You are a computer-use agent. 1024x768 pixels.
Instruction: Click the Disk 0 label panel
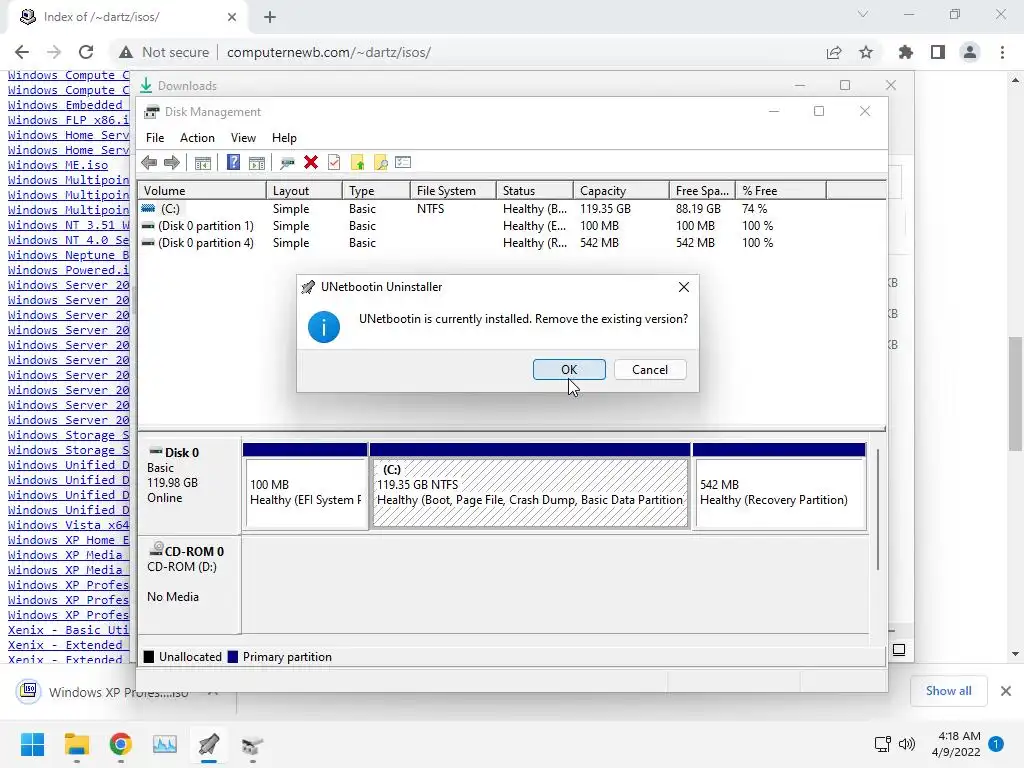pyautogui.click(x=189, y=485)
